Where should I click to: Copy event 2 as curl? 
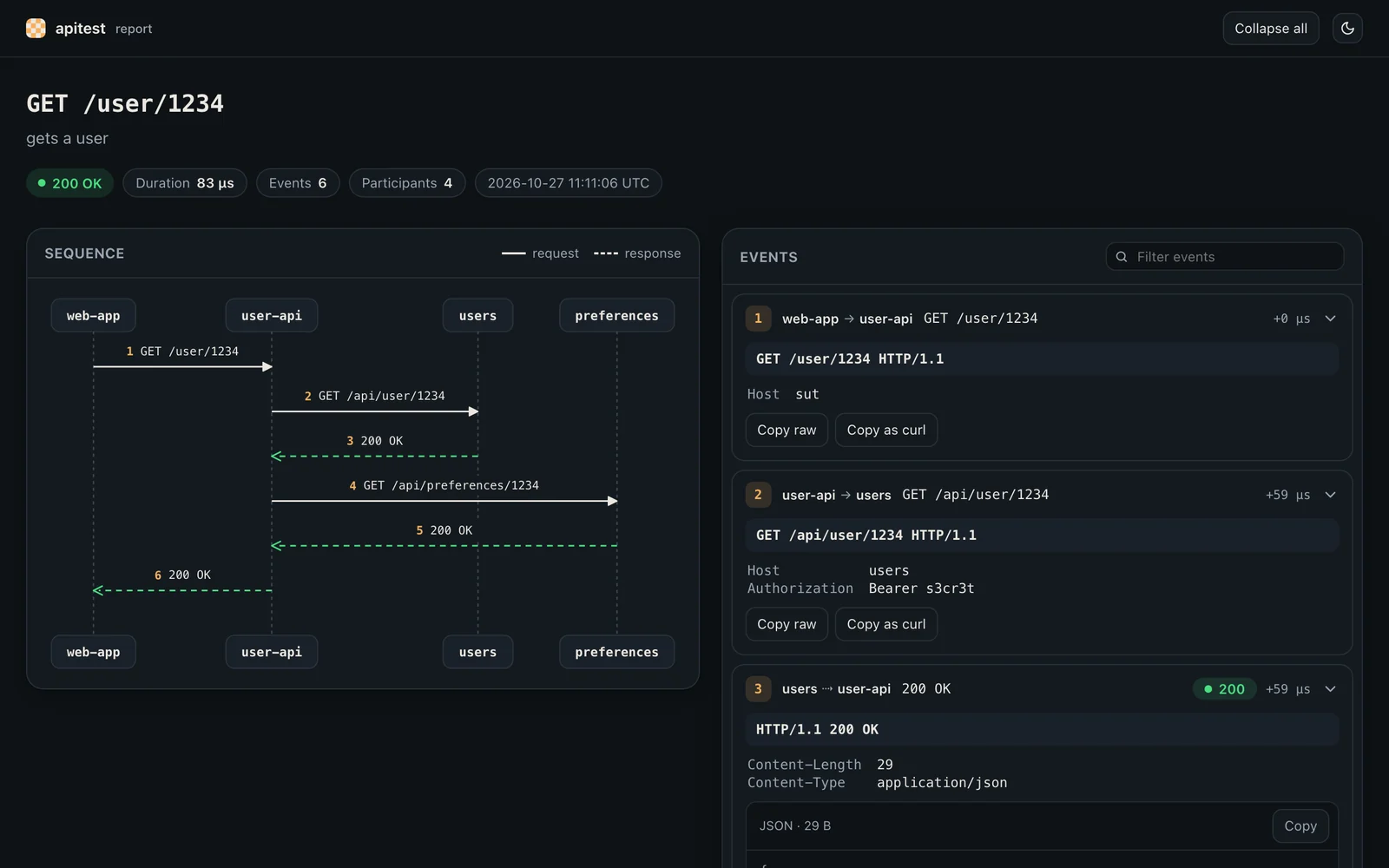(x=886, y=624)
